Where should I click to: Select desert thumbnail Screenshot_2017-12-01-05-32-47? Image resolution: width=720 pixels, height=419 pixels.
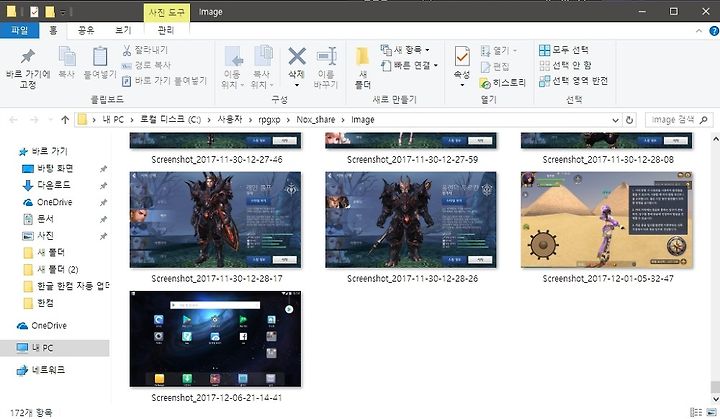click(607, 220)
